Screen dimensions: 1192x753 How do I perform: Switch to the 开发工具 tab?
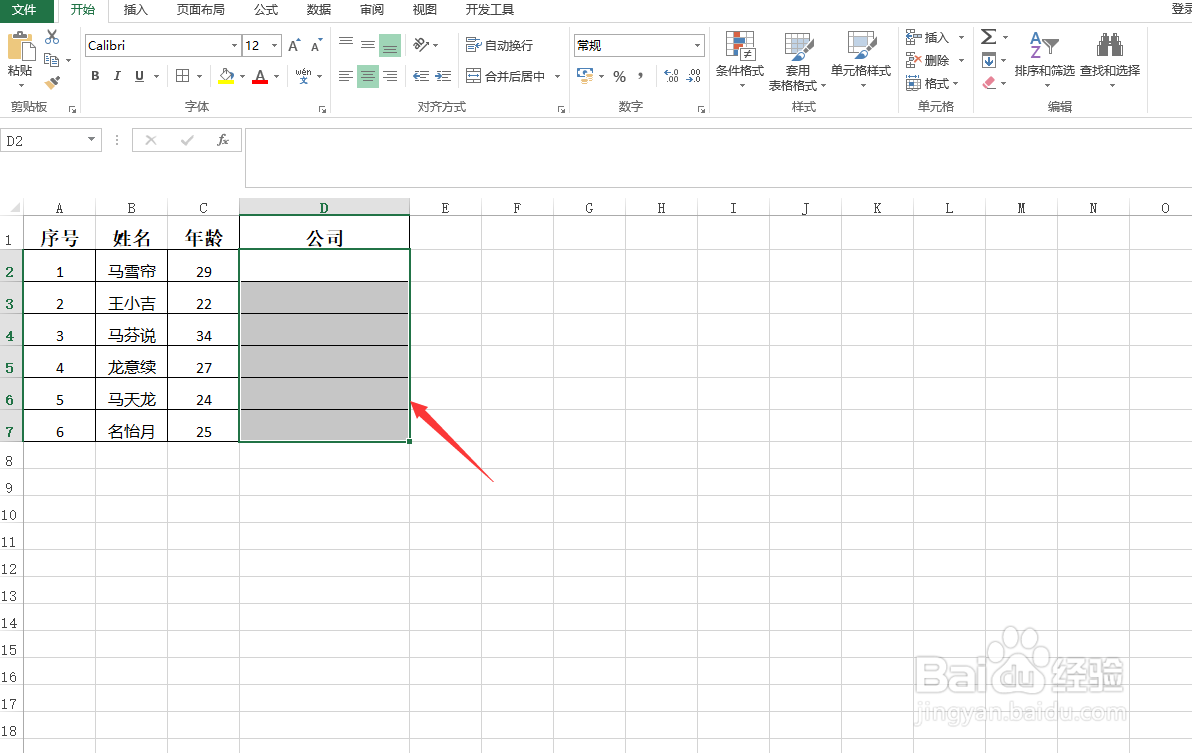[490, 10]
